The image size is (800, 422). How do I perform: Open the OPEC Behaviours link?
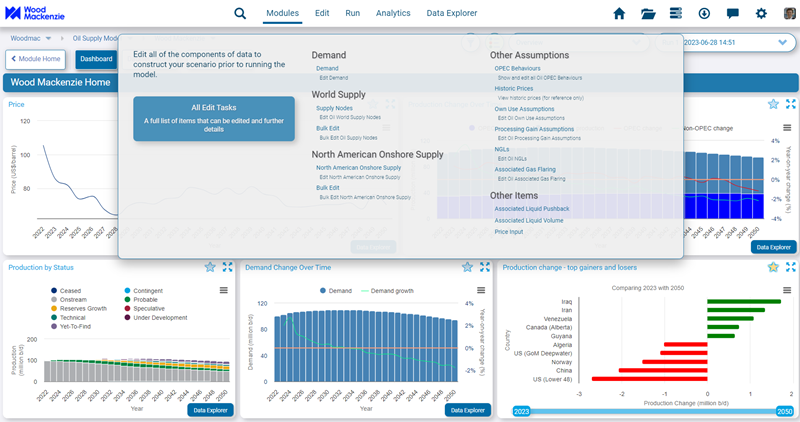click(517, 68)
